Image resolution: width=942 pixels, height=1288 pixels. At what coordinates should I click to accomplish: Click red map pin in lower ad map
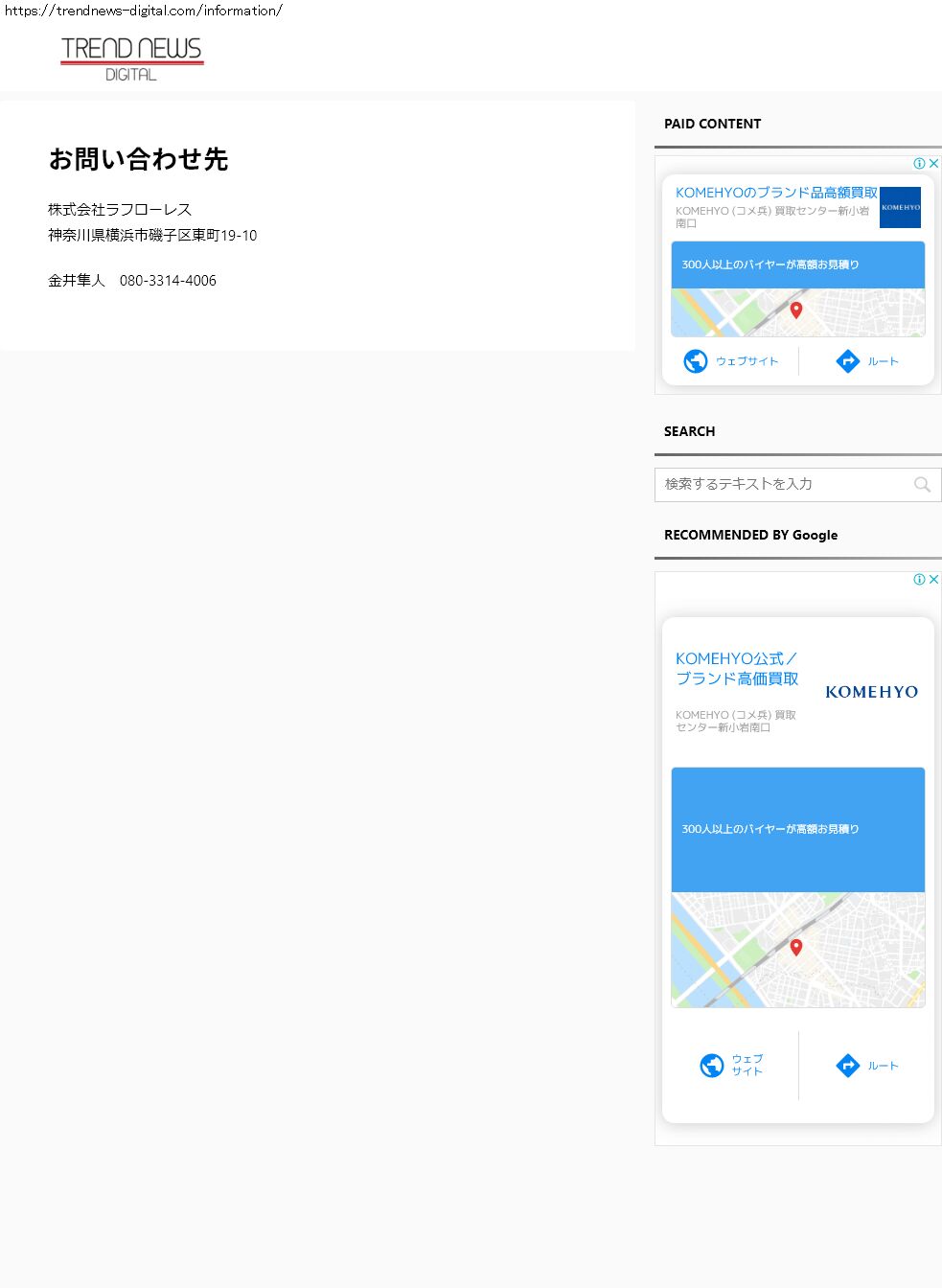click(x=795, y=948)
